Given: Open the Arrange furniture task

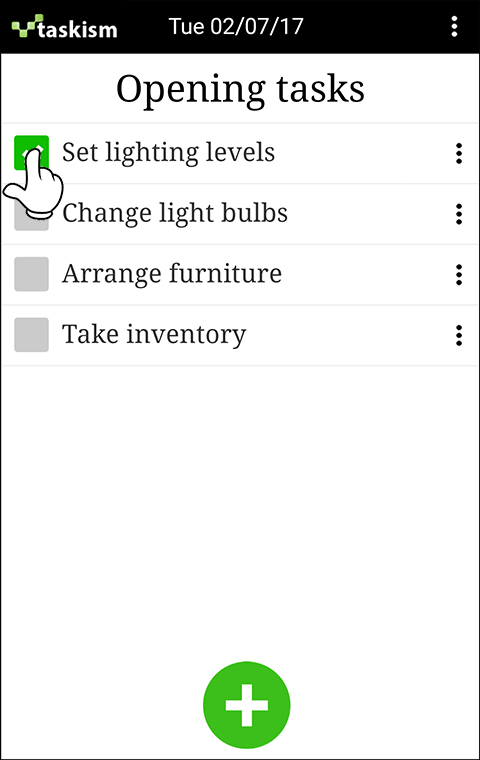Looking at the screenshot, I should point(172,274).
